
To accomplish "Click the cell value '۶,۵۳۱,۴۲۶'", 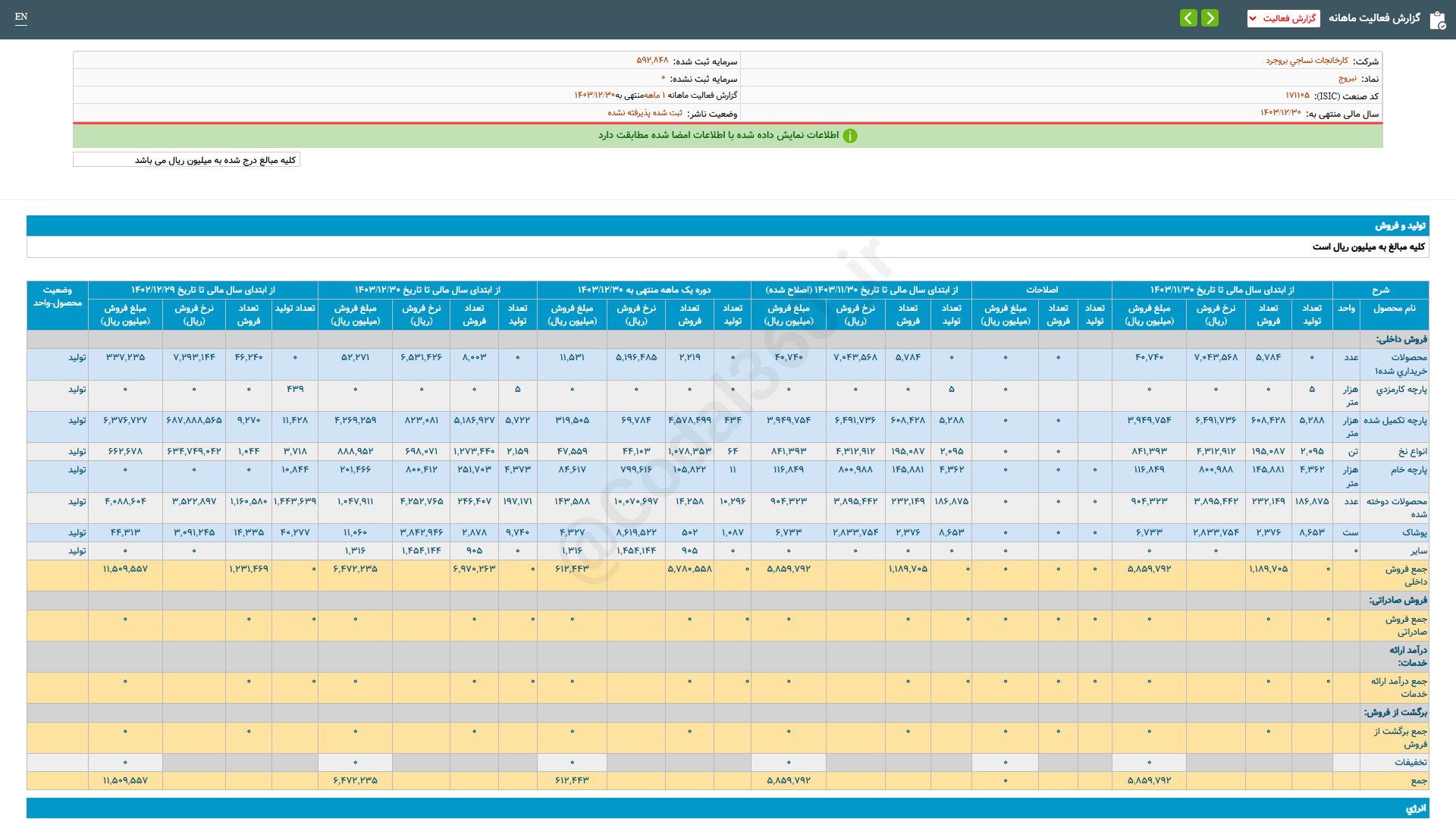I will (x=421, y=357).
